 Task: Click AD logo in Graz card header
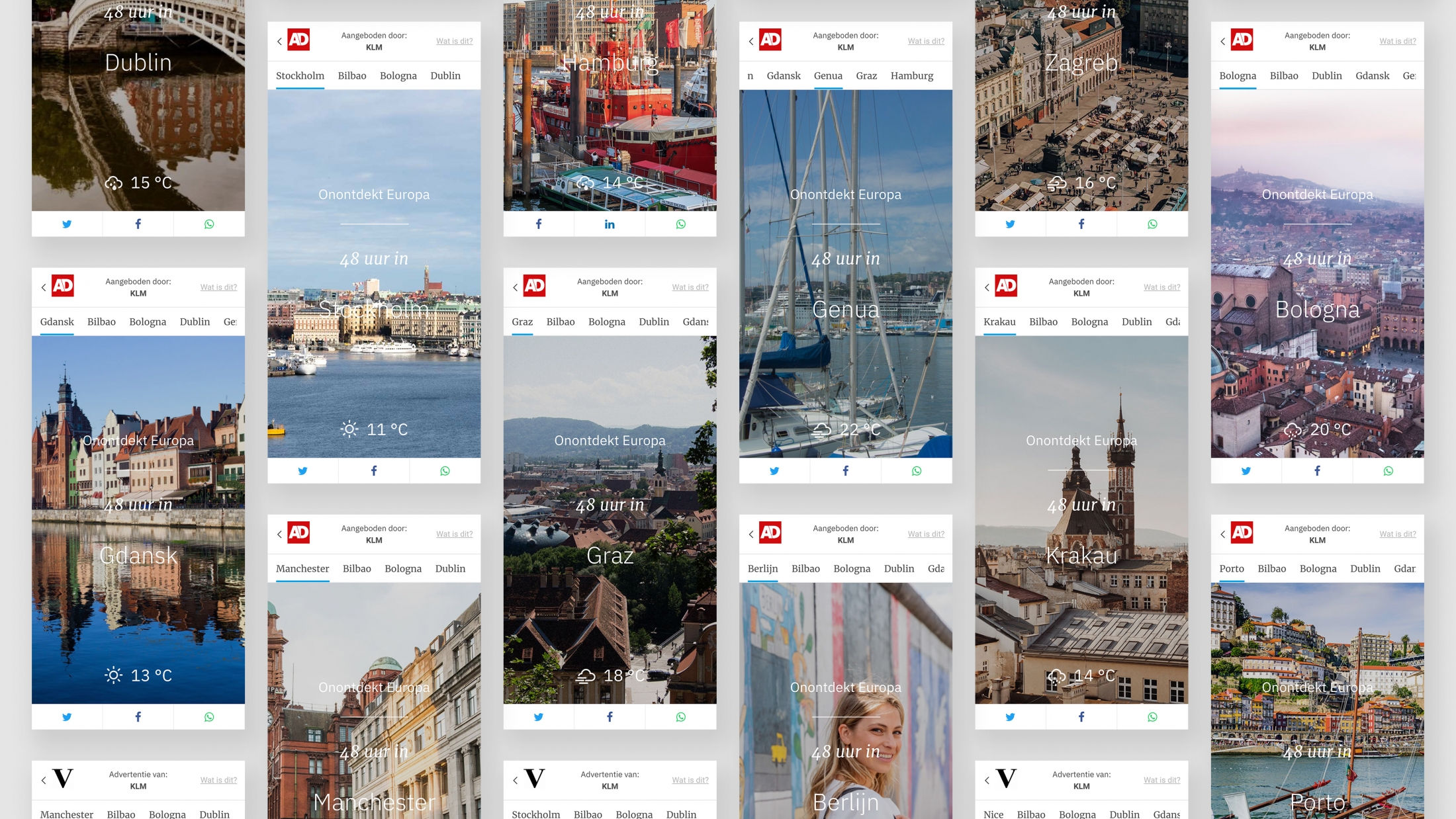click(x=535, y=286)
